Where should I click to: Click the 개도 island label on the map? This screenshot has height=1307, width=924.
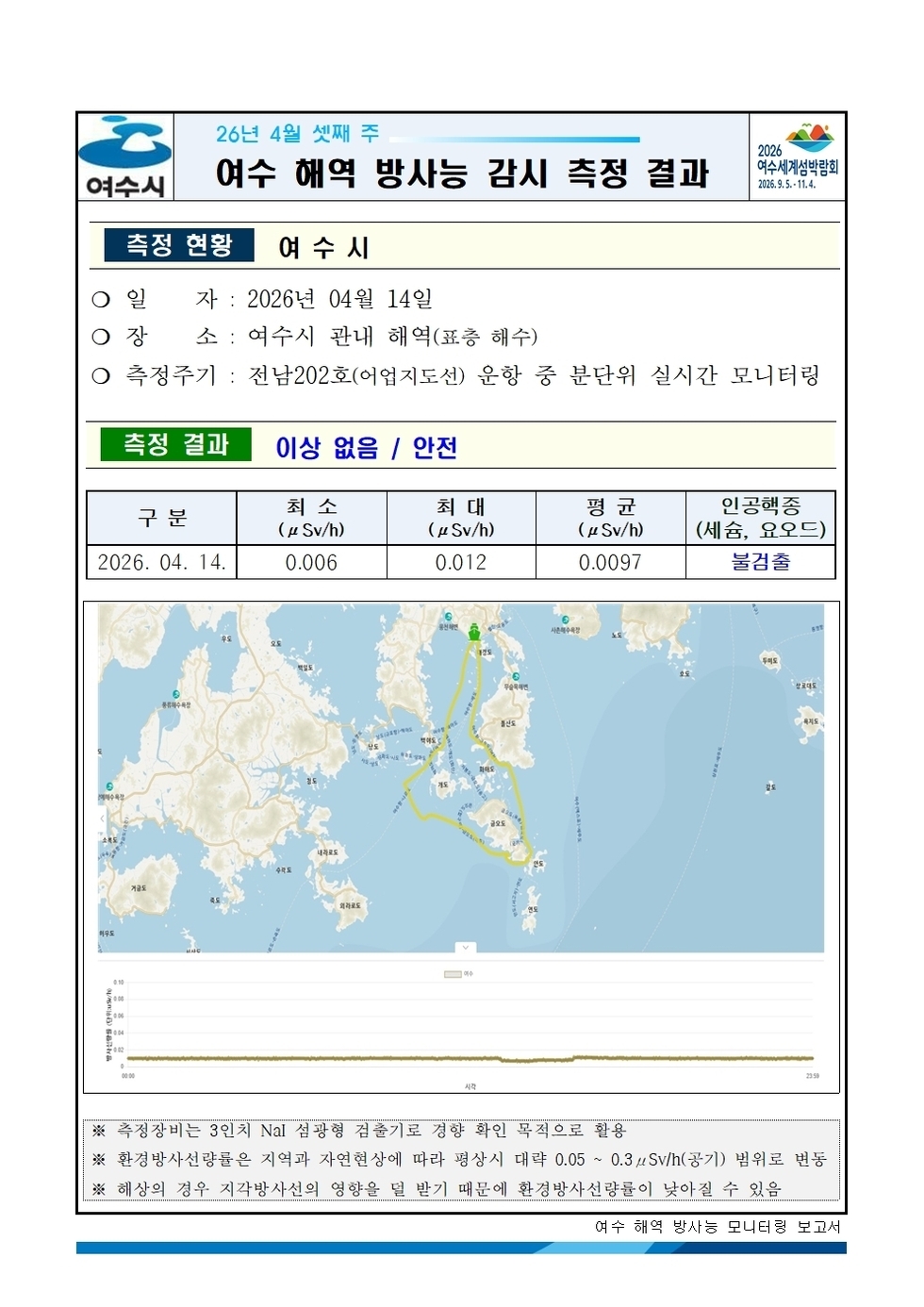pyautogui.click(x=442, y=785)
